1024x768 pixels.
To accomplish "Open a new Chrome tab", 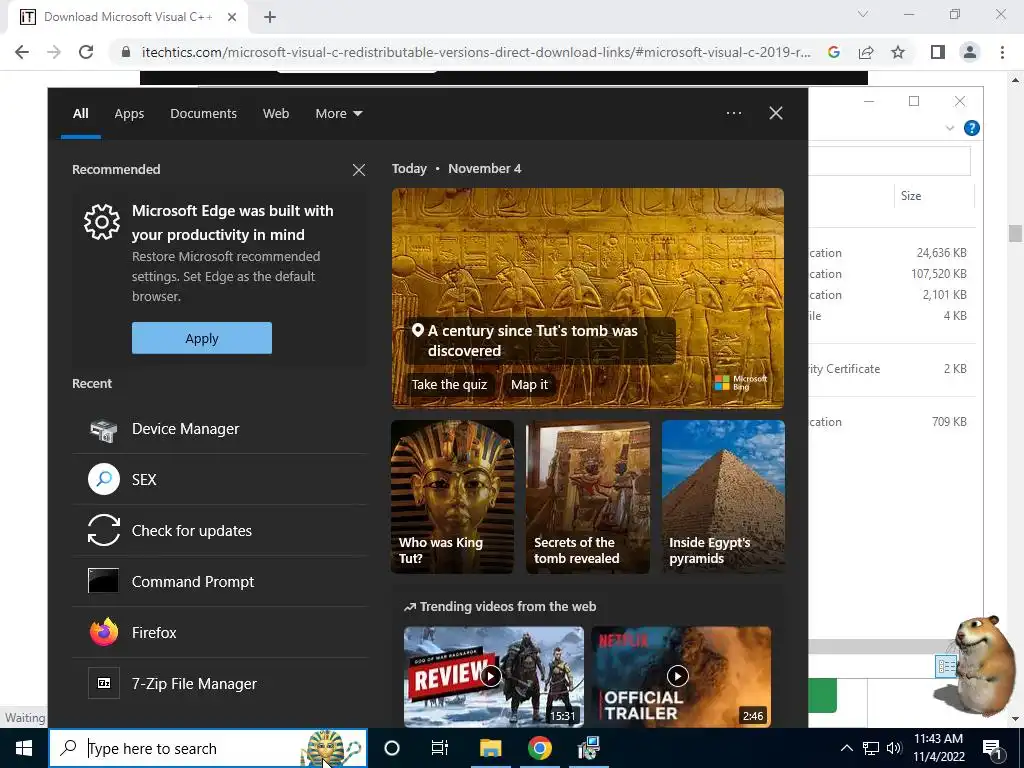I will pyautogui.click(x=270, y=17).
